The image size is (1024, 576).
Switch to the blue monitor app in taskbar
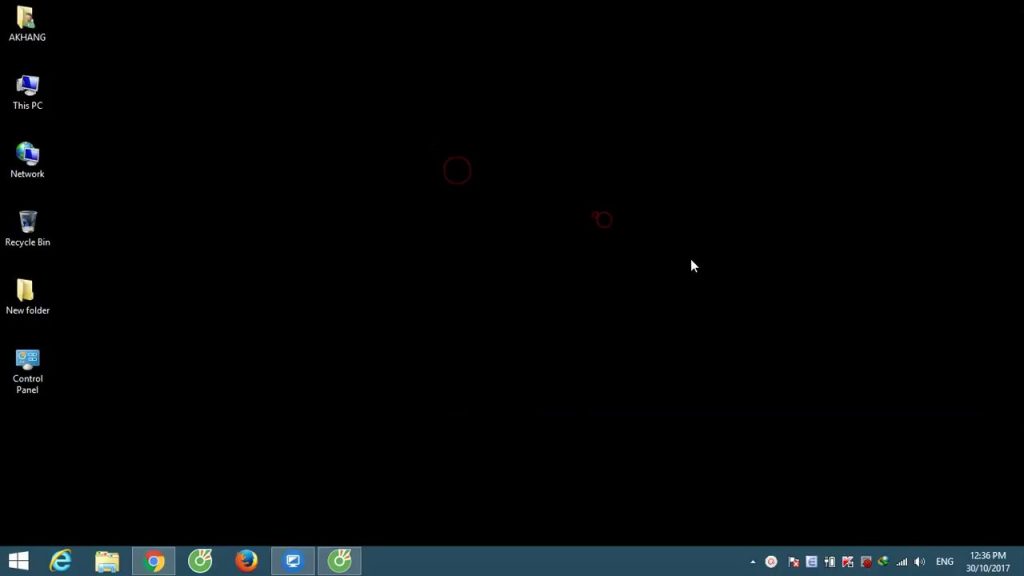click(x=293, y=561)
